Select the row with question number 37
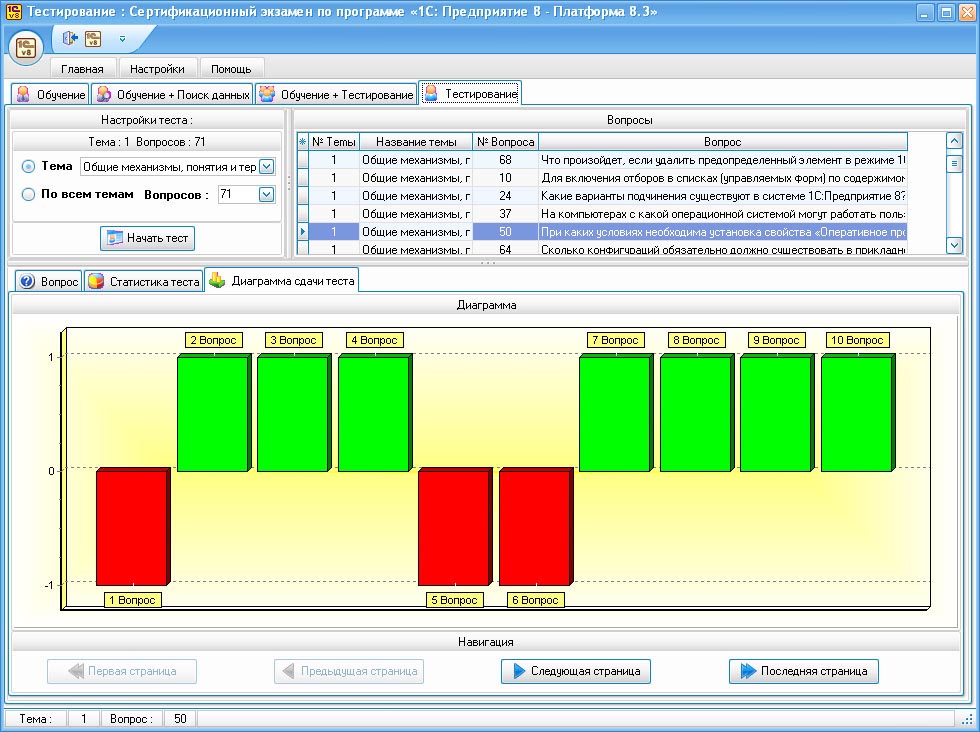The image size is (980, 732). pos(602,214)
